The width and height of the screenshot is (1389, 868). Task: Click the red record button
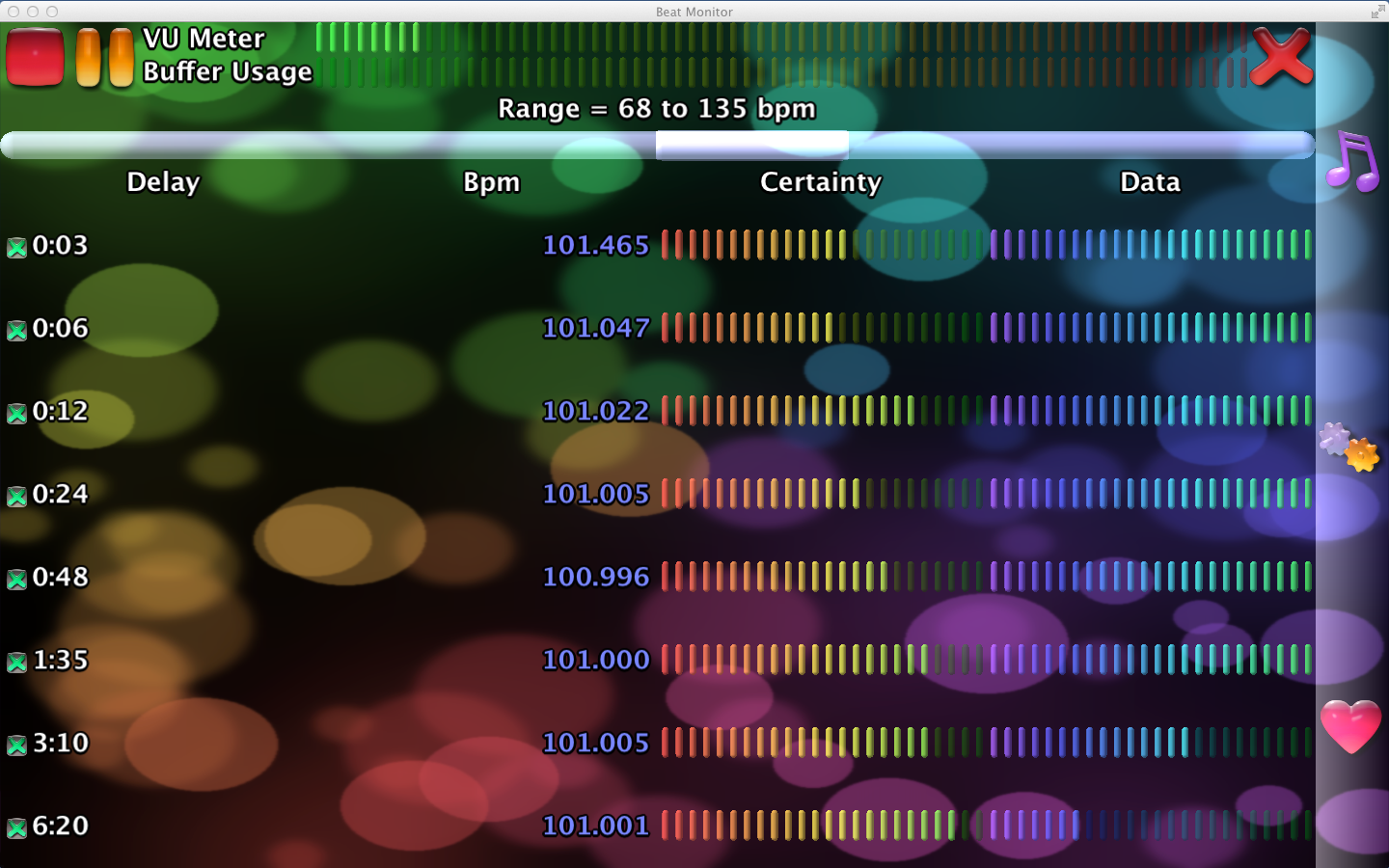click(35, 57)
